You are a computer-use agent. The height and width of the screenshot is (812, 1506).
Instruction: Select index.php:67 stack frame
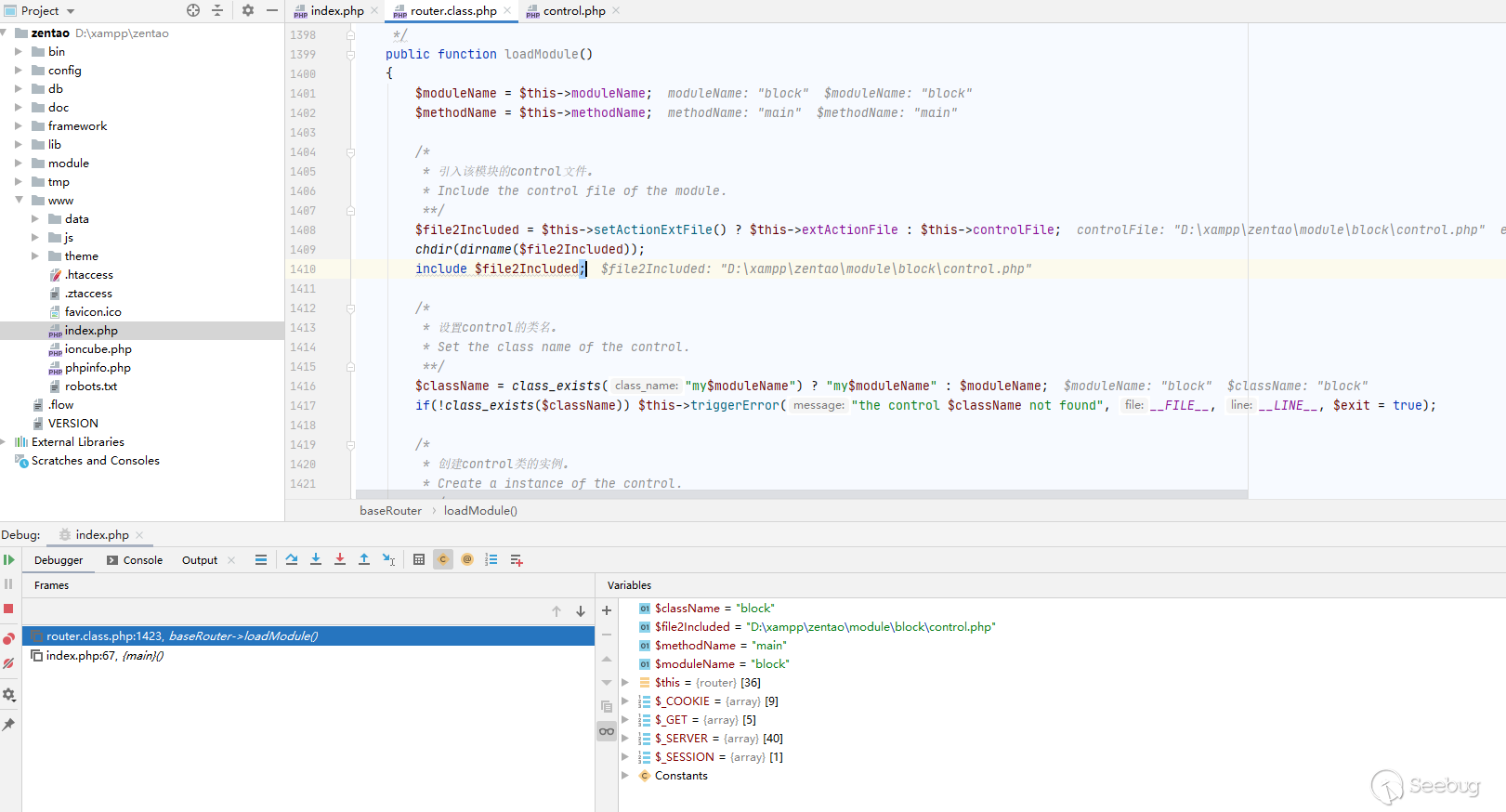point(104,656)
